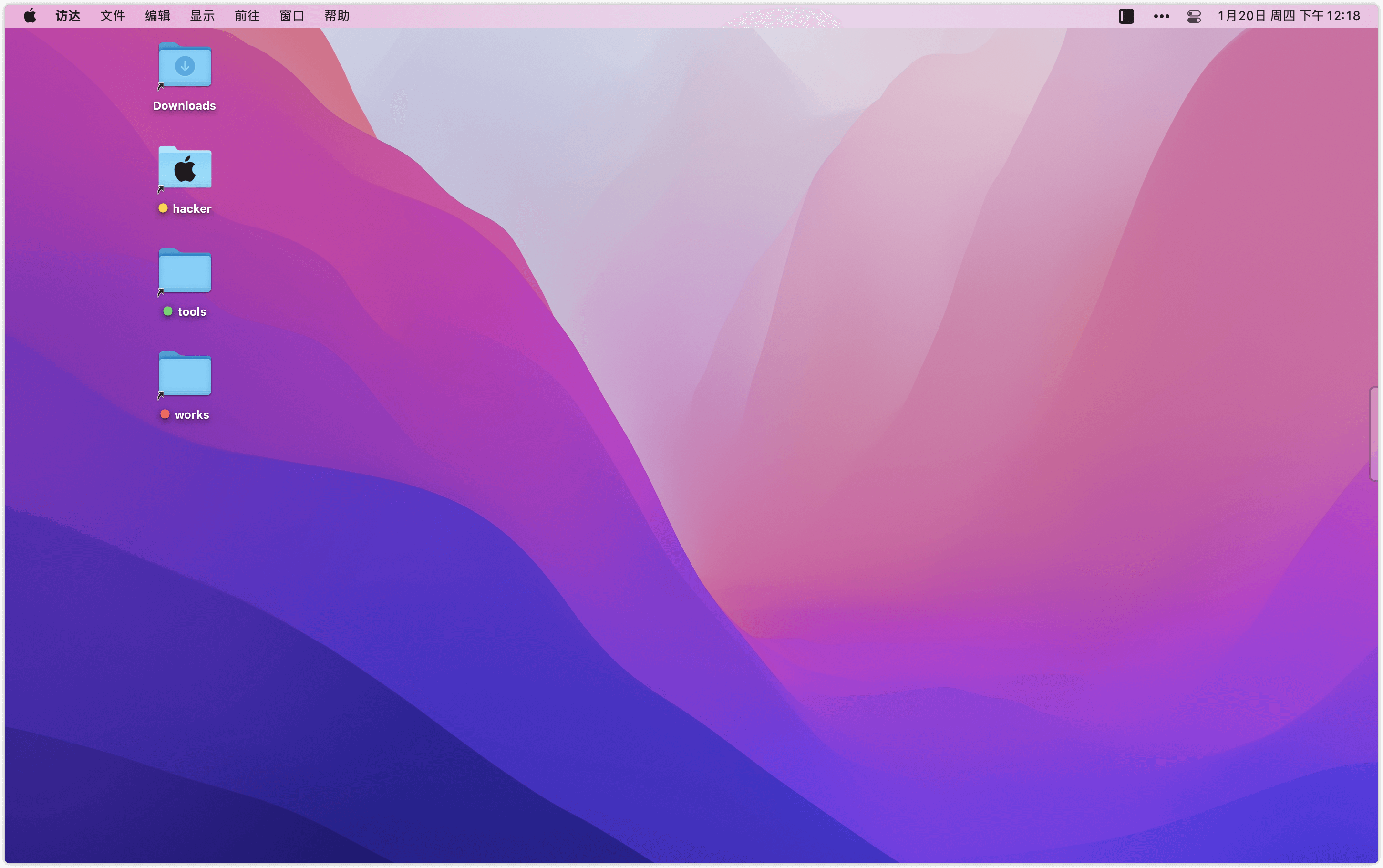Click the three-dots menu bar icon

[1161, 16]
